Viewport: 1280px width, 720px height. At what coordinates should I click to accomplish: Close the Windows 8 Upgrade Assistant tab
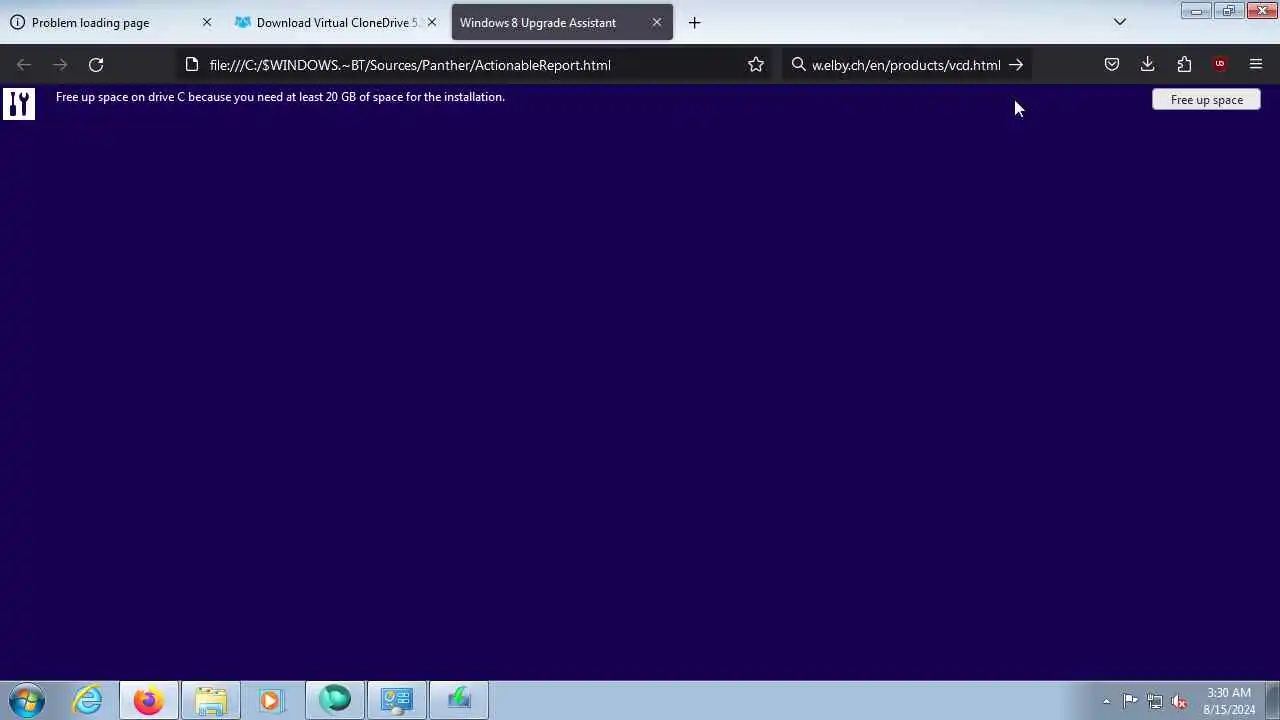pos(657,22)
